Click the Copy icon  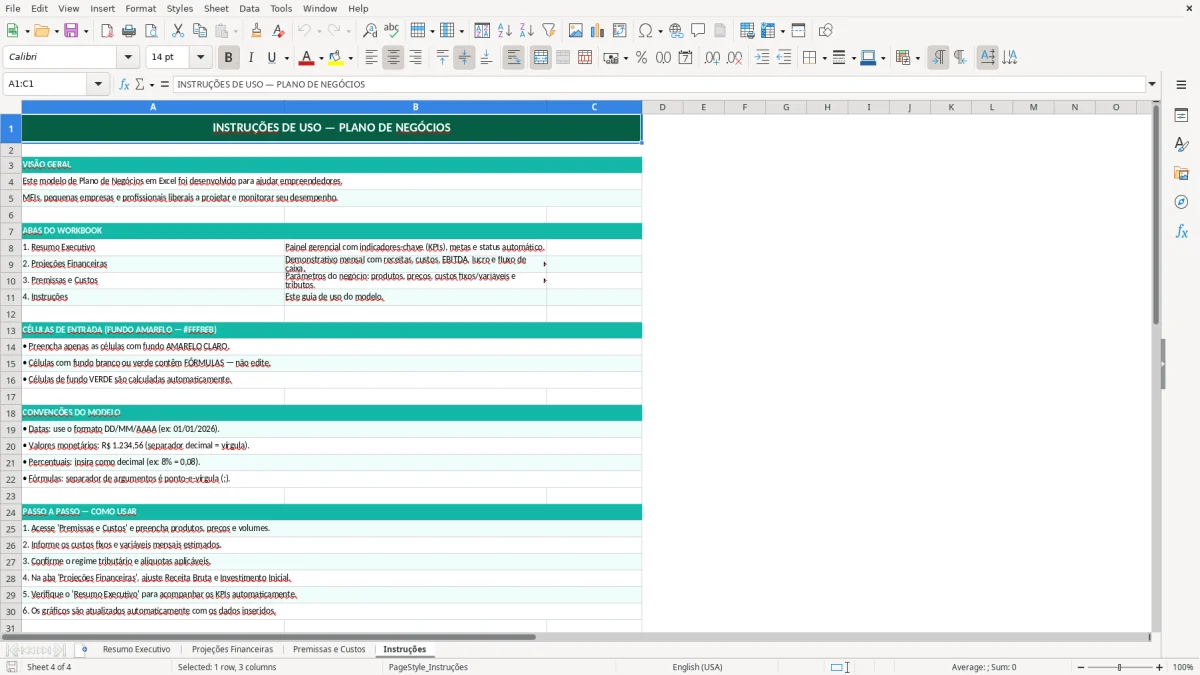[200, 31]
